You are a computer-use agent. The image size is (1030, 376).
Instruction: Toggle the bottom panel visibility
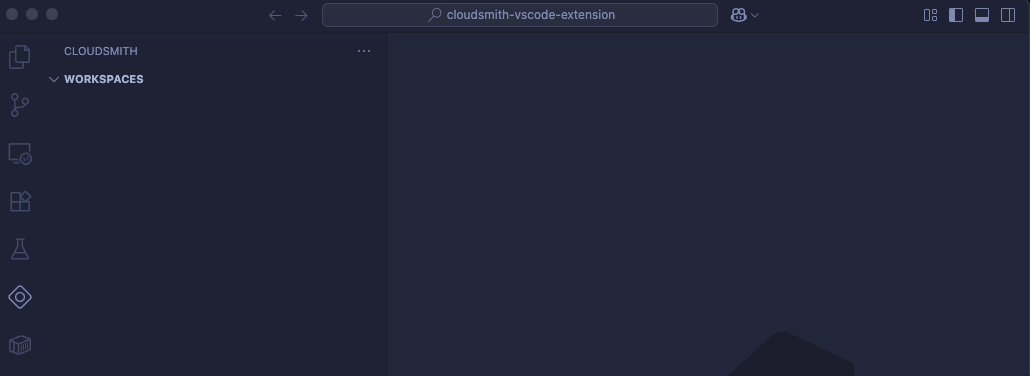click(982, 15)
